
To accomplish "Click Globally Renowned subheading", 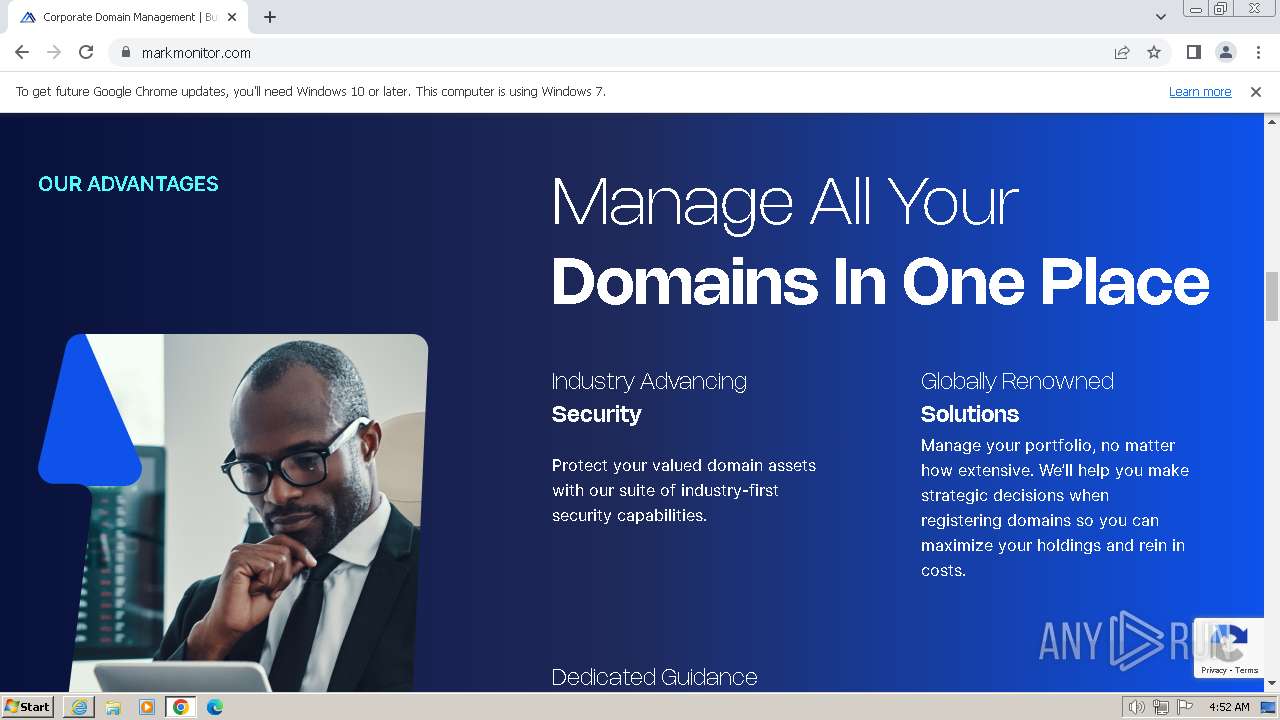I will click(1017, 381).
